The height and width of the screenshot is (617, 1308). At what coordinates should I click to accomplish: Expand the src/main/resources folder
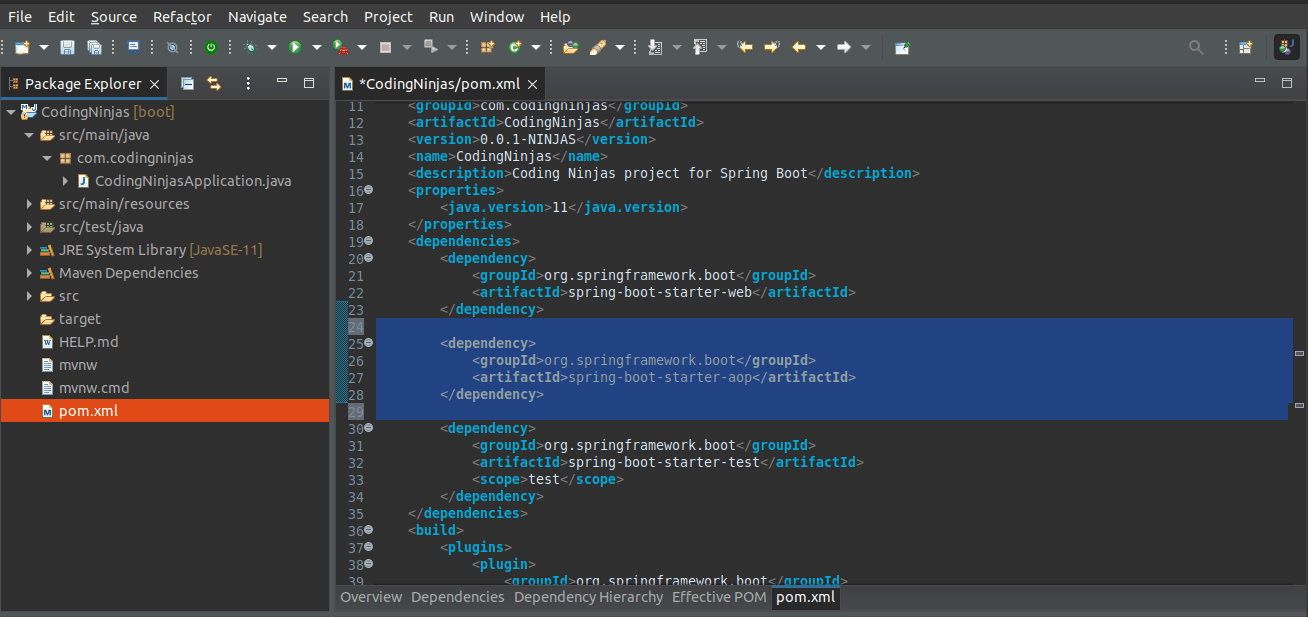28,204
